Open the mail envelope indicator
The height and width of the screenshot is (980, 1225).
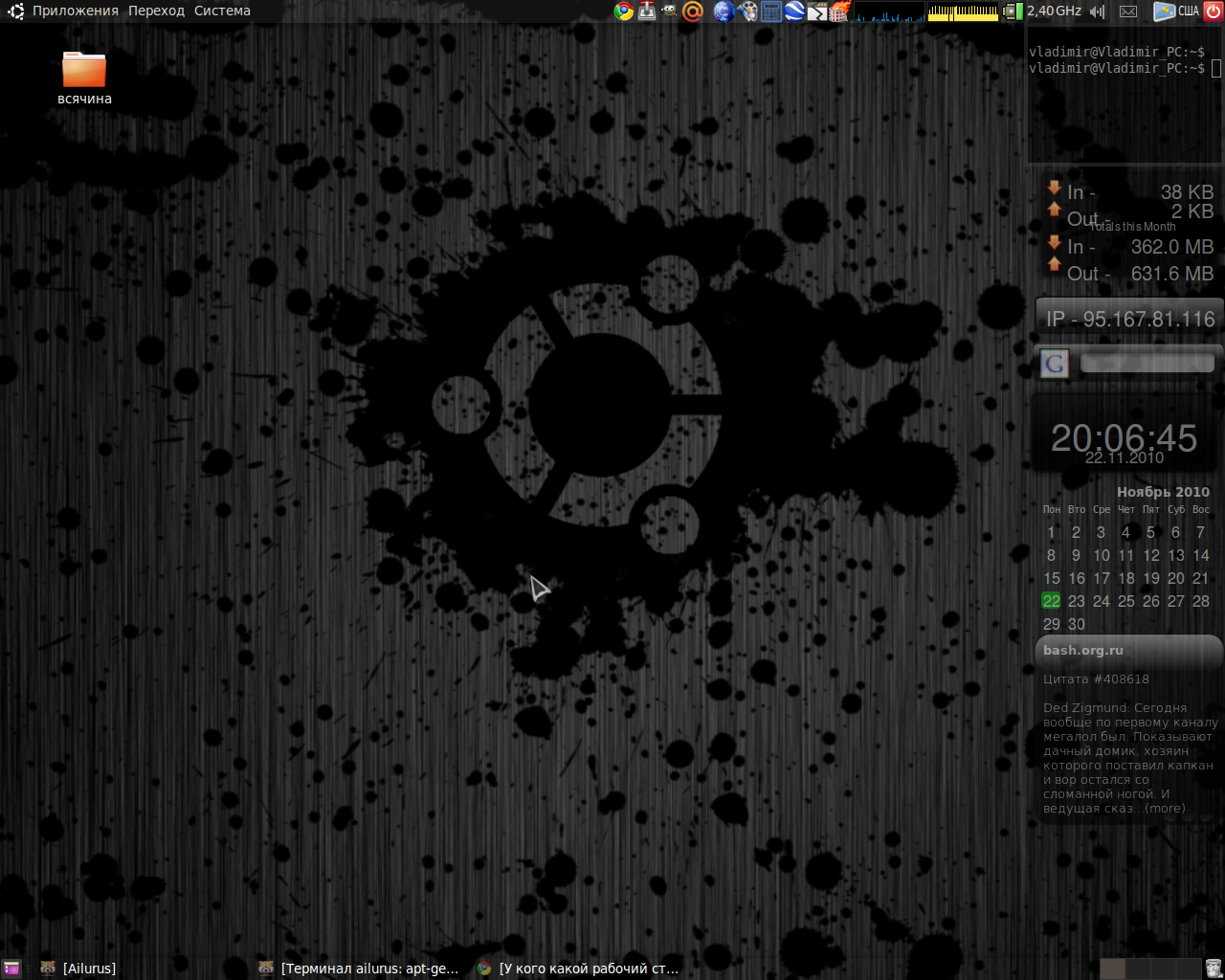tap(1128, 11)
